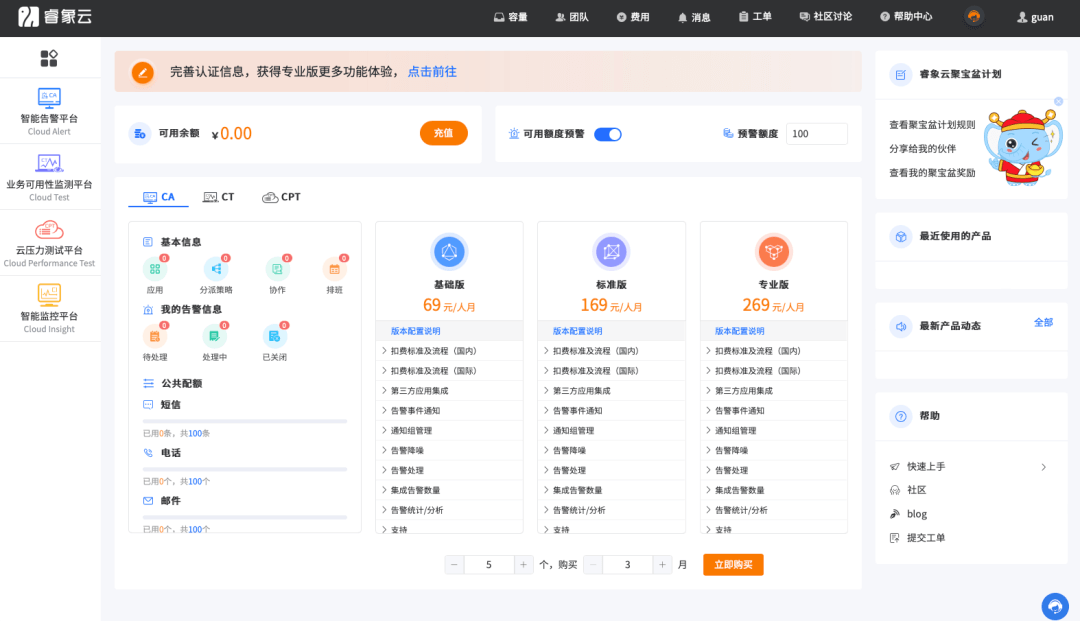Click the orange edit pencil icon in banner
The image size is (1080, 621).
tap(143, 72)
